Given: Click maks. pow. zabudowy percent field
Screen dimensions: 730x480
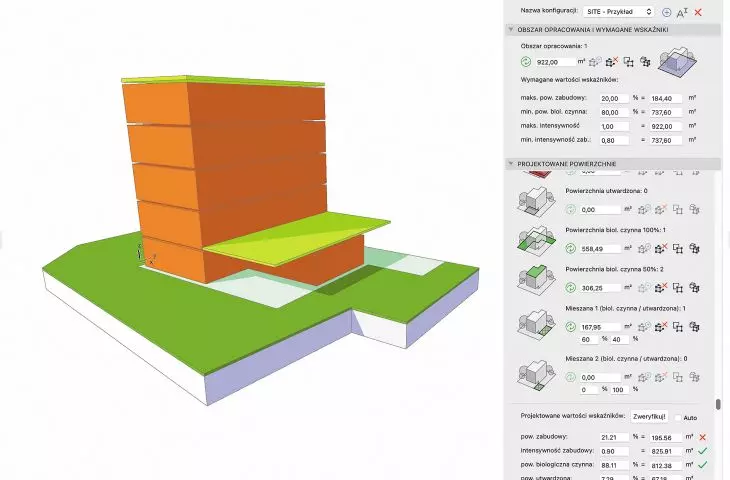Looking at the screenshot, I should point(614,99).
